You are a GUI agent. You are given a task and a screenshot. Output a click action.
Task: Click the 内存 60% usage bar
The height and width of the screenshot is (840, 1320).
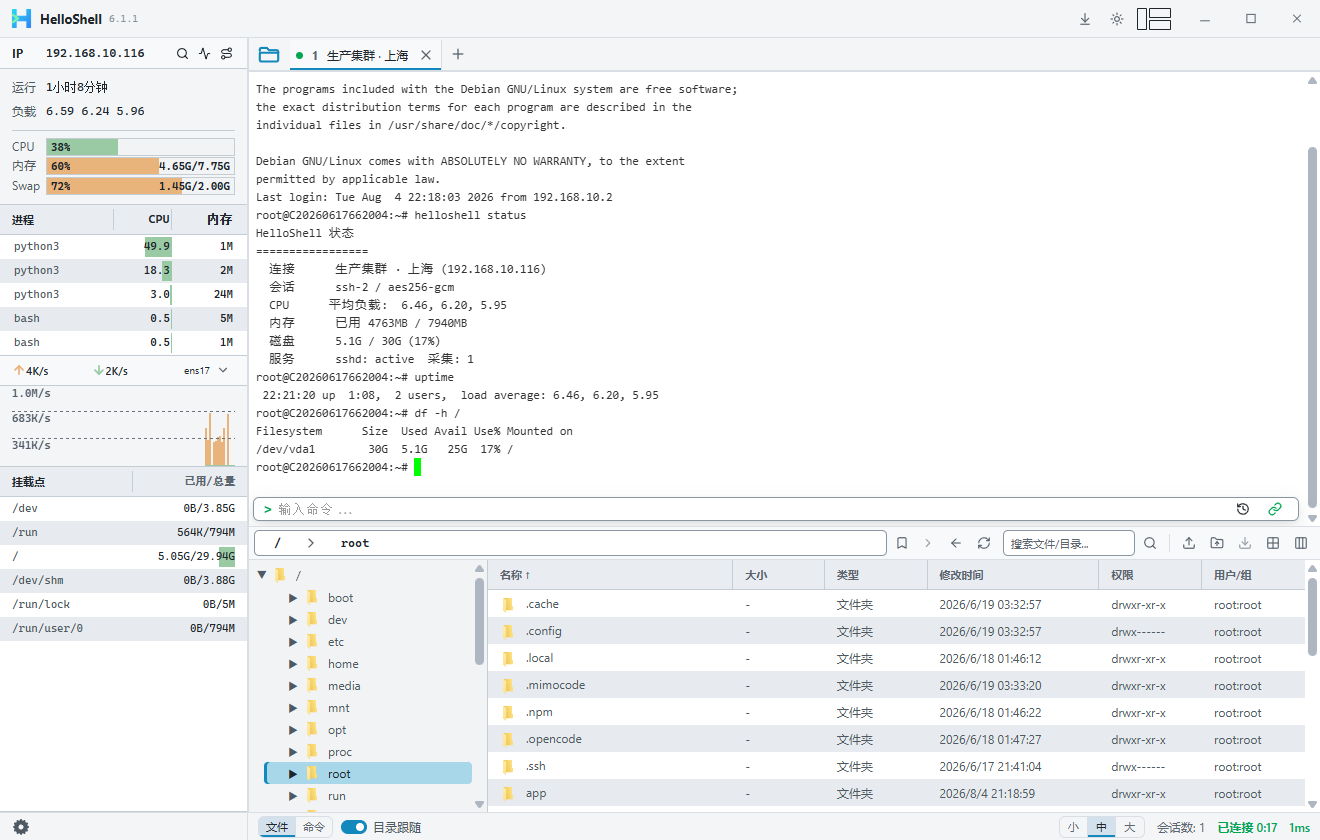pos(140,166)
